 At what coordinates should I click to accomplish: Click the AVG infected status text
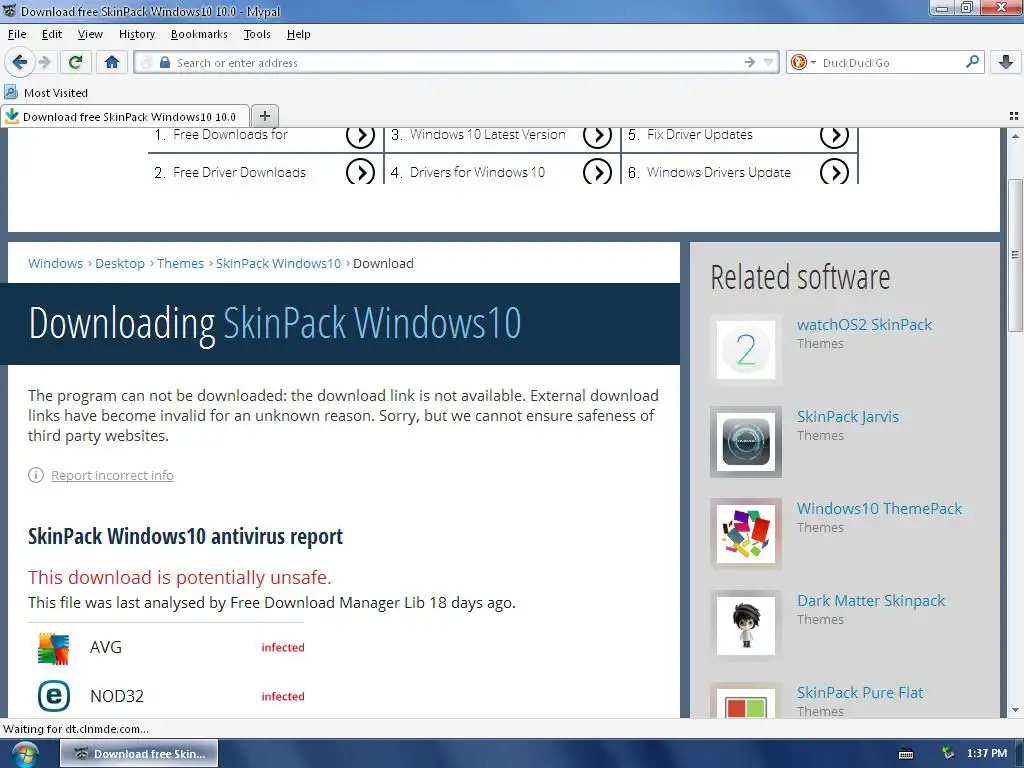tap(283, 648)
